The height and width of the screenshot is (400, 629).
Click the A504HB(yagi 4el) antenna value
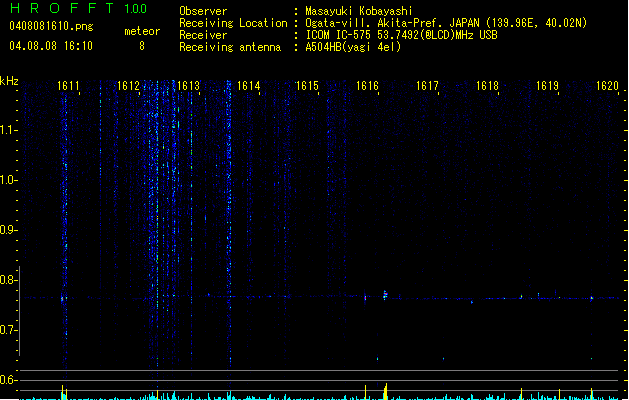click(353, 47)
